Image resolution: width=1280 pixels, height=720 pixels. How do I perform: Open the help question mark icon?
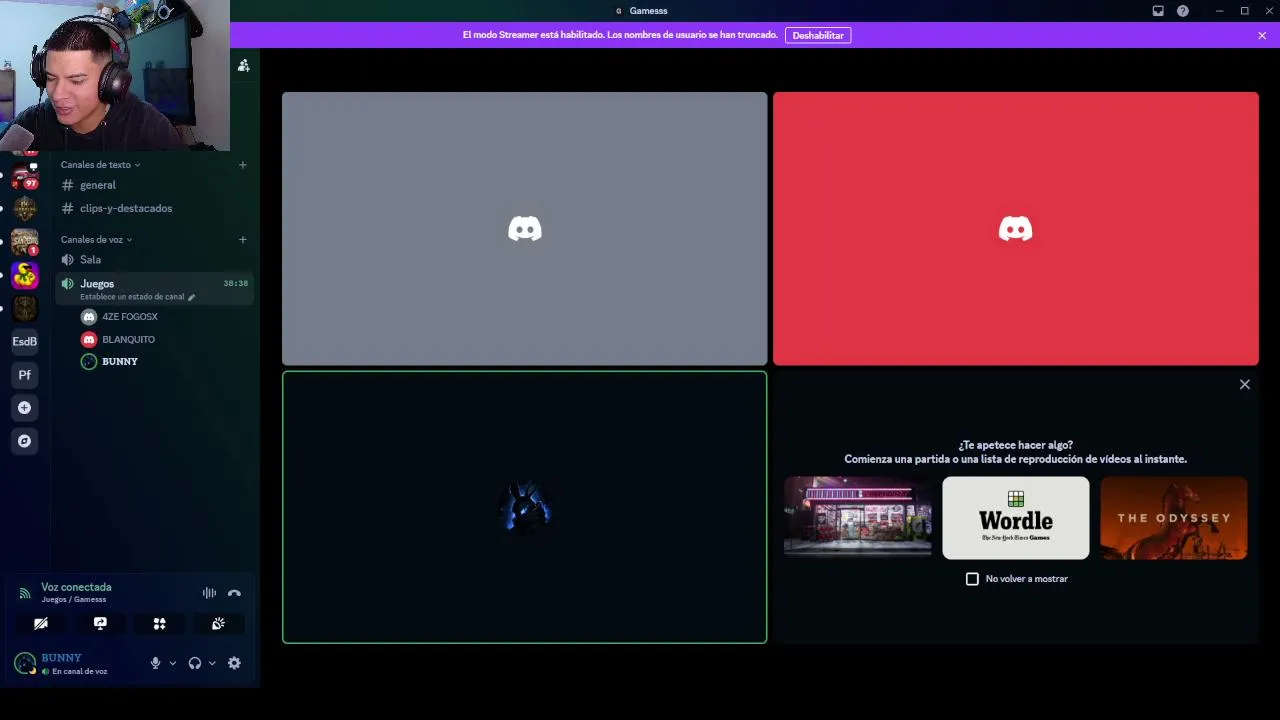(x=1183, y=11)
